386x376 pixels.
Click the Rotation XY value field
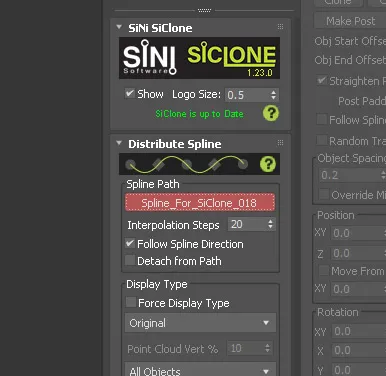(358, 331)
